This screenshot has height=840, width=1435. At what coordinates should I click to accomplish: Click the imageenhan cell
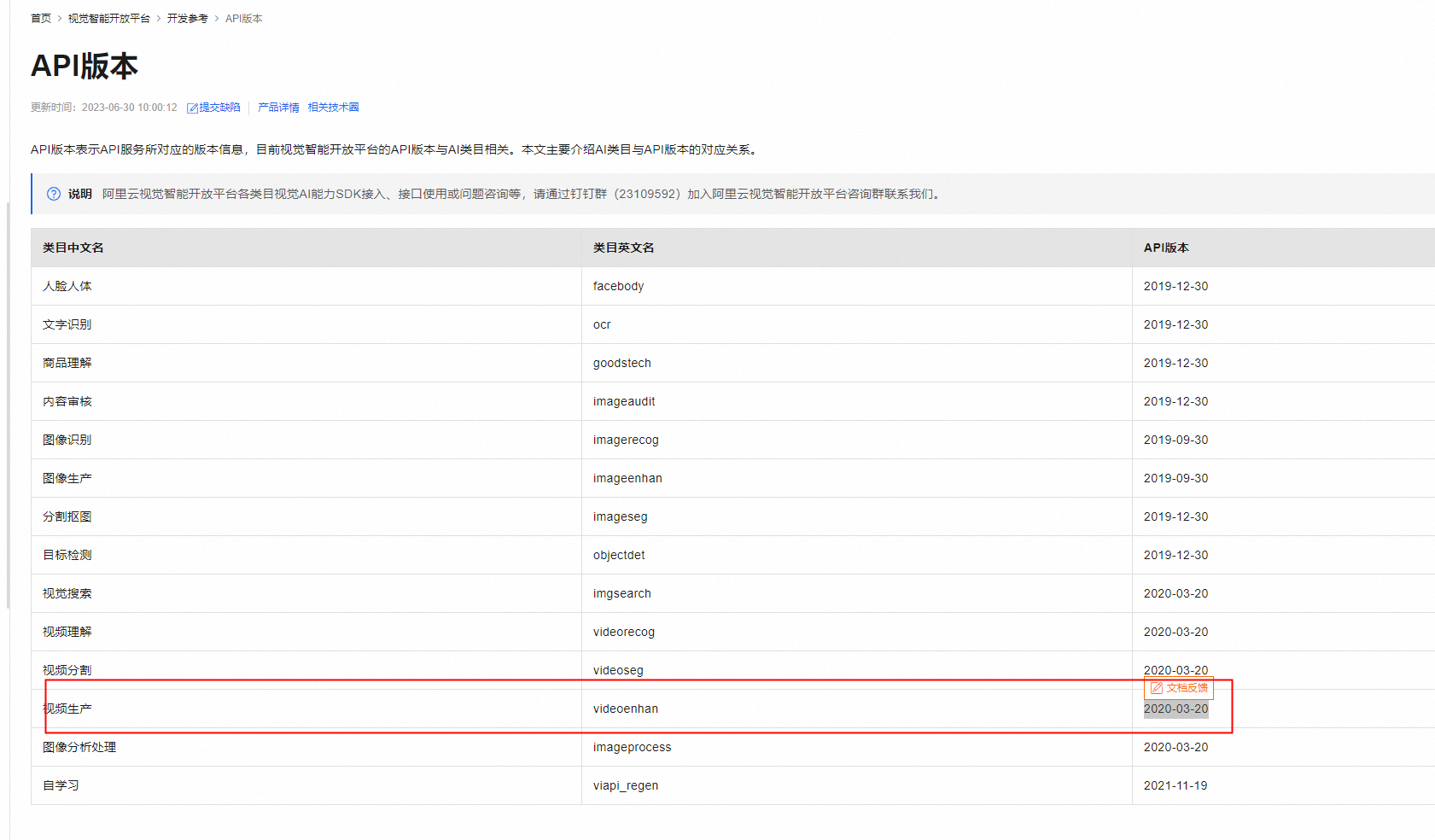click(857, 478)
